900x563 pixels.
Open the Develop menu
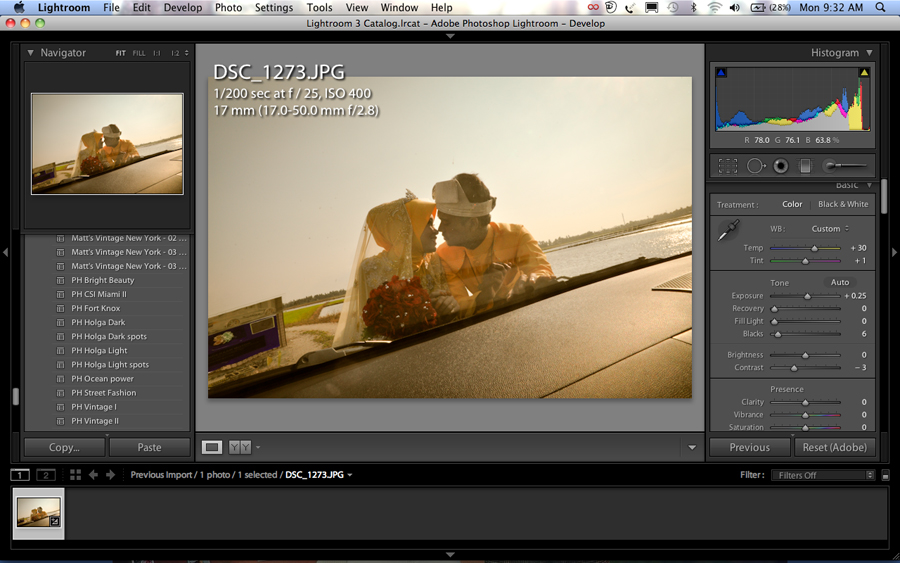[x=182, y=7]
